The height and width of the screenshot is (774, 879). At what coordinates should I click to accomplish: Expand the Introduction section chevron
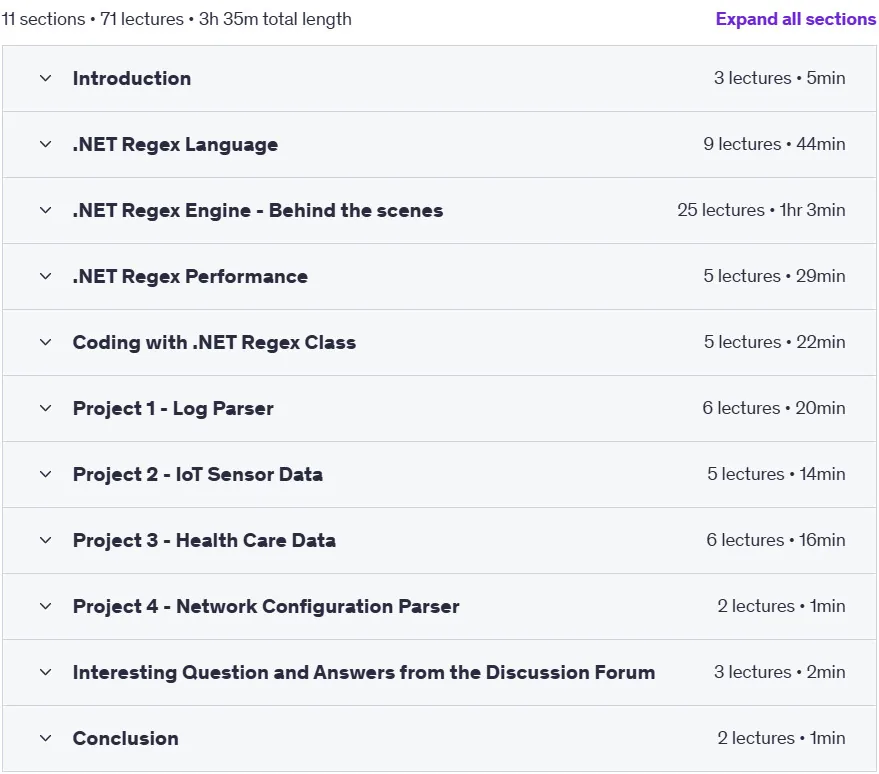point(45,78)
